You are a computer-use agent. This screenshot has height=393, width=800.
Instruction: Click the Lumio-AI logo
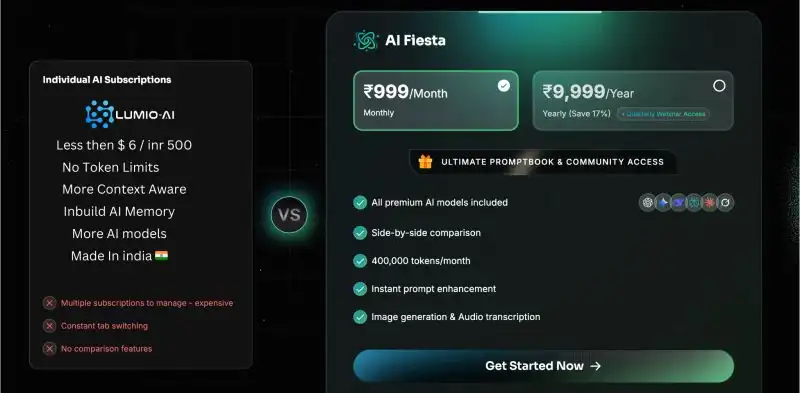coord(130,114)
